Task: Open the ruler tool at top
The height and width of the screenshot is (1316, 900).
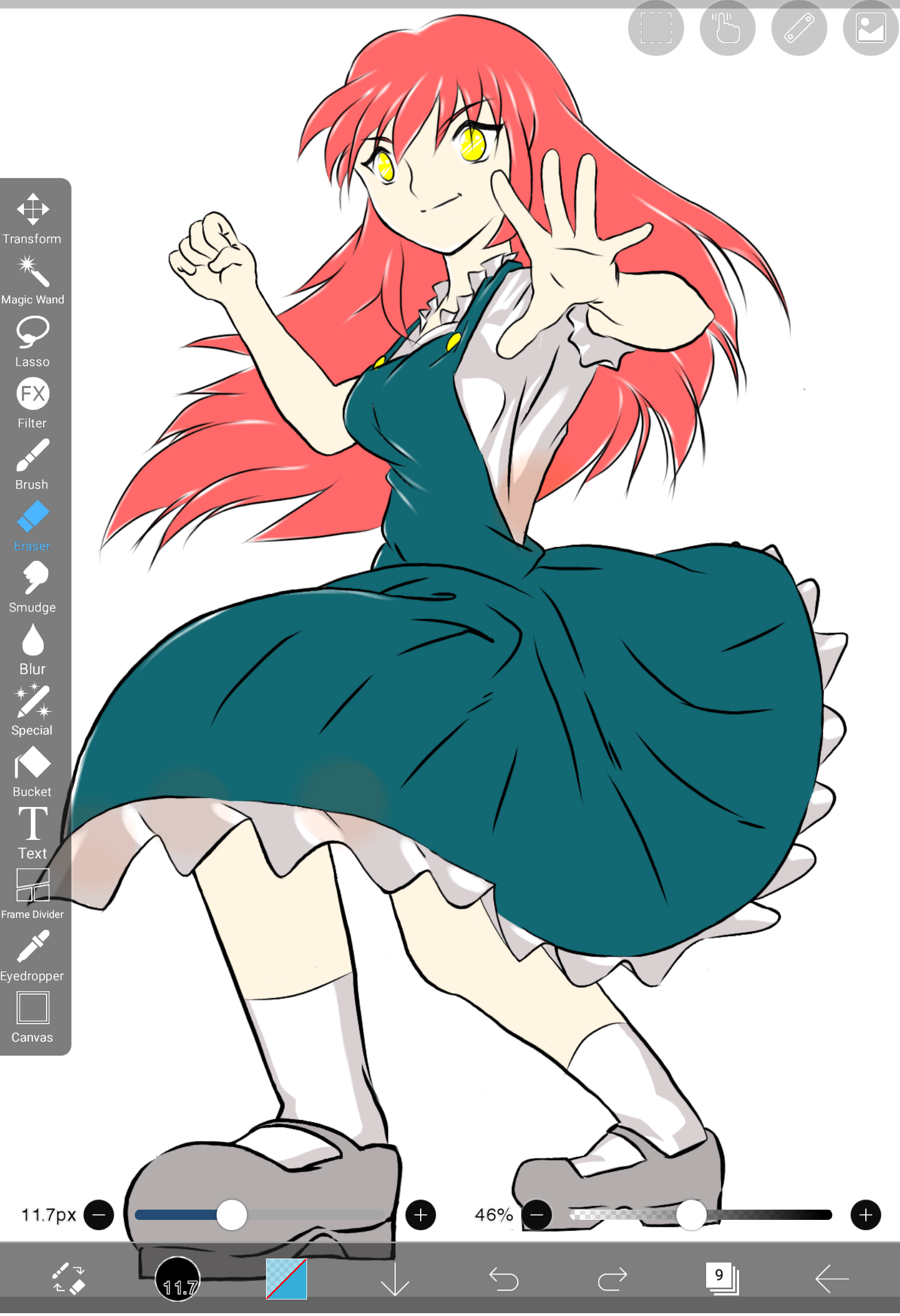Action: click(x=799, y=28)
